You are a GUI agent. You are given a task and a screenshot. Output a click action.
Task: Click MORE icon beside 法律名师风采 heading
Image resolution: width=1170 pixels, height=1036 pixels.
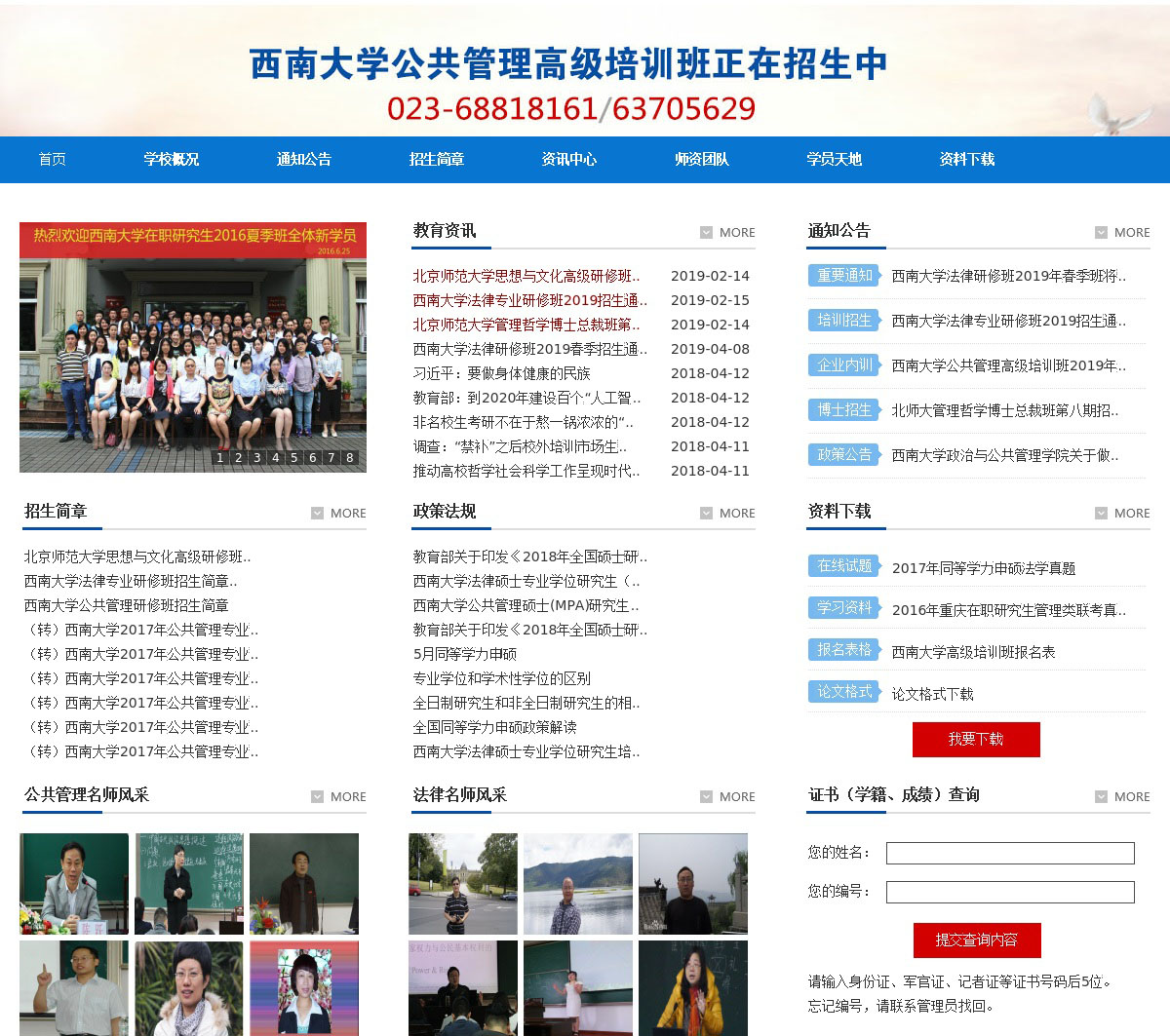coord(727,796)
